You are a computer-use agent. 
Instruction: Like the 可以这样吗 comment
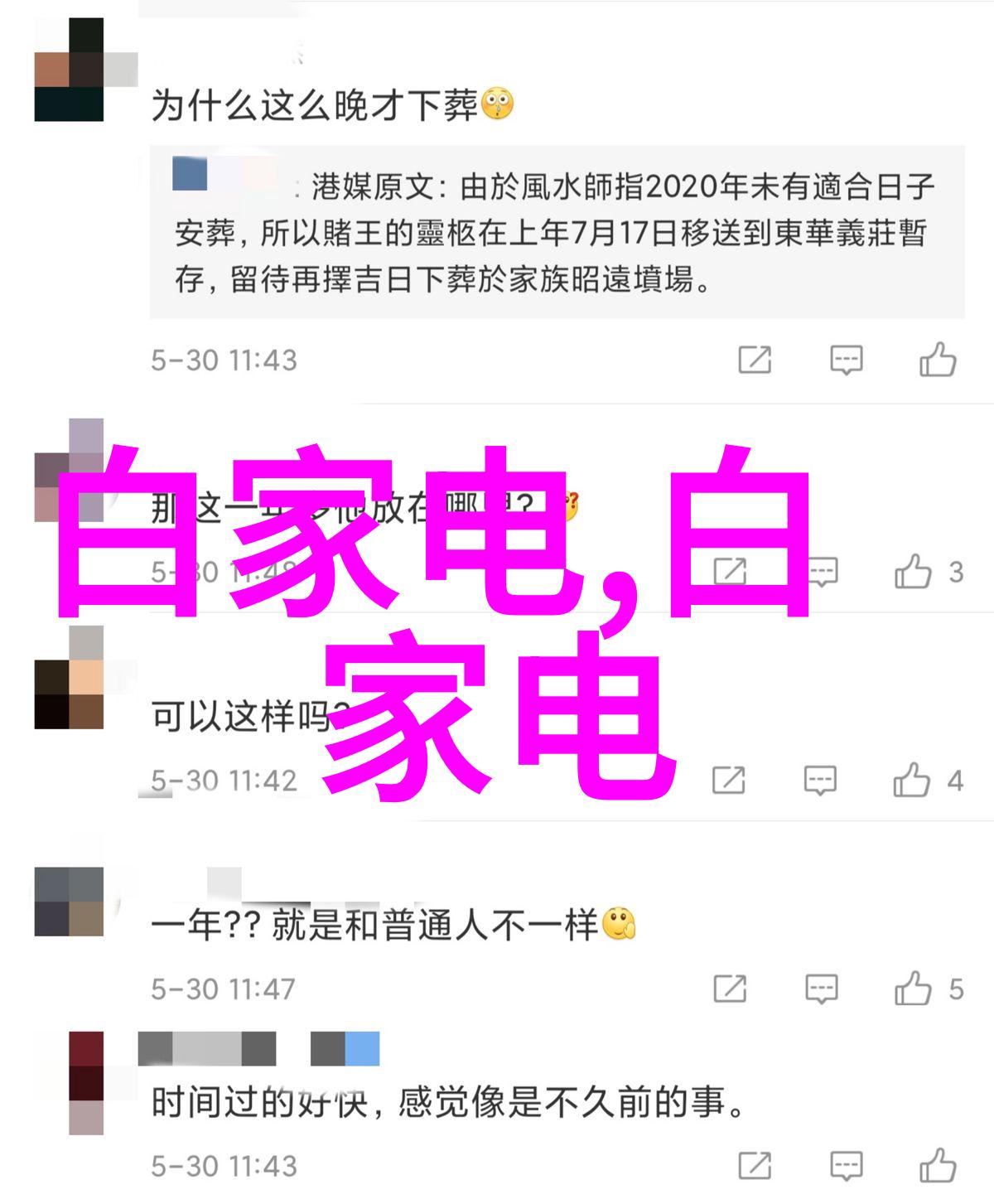pos(912,781)
